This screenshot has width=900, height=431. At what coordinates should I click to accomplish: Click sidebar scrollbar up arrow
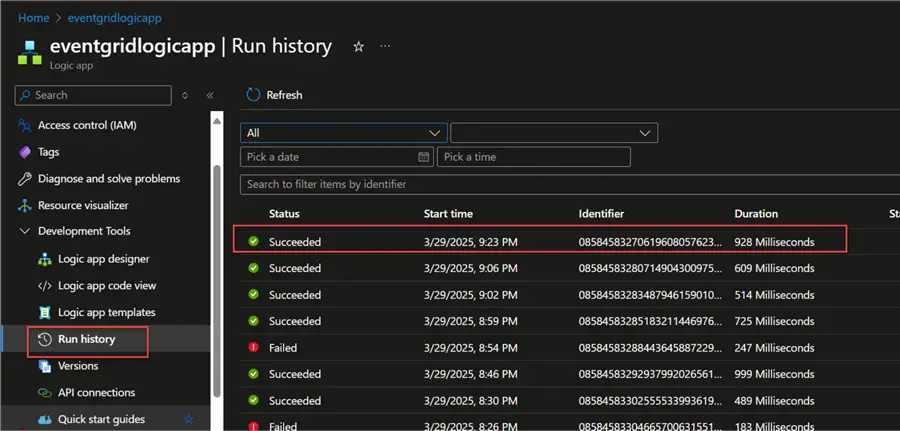[x=217, y=121]
